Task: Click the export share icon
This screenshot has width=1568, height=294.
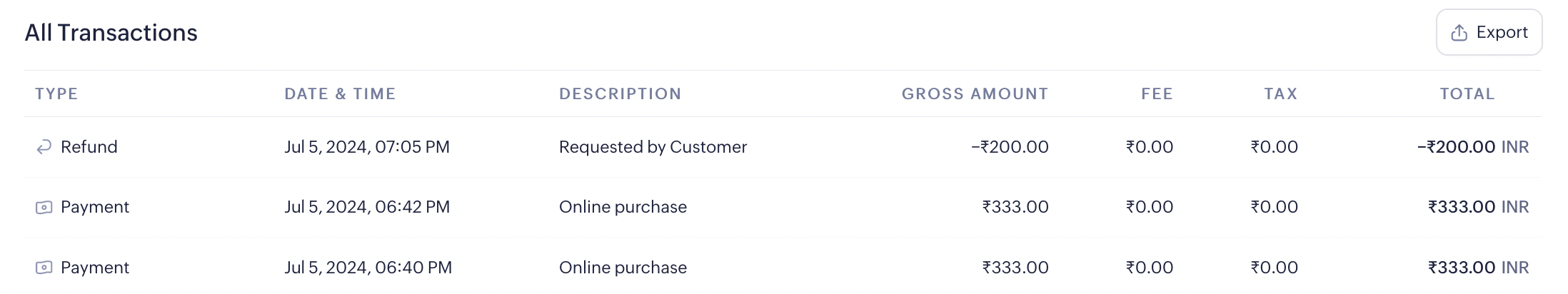Action: pos(1459,33)
